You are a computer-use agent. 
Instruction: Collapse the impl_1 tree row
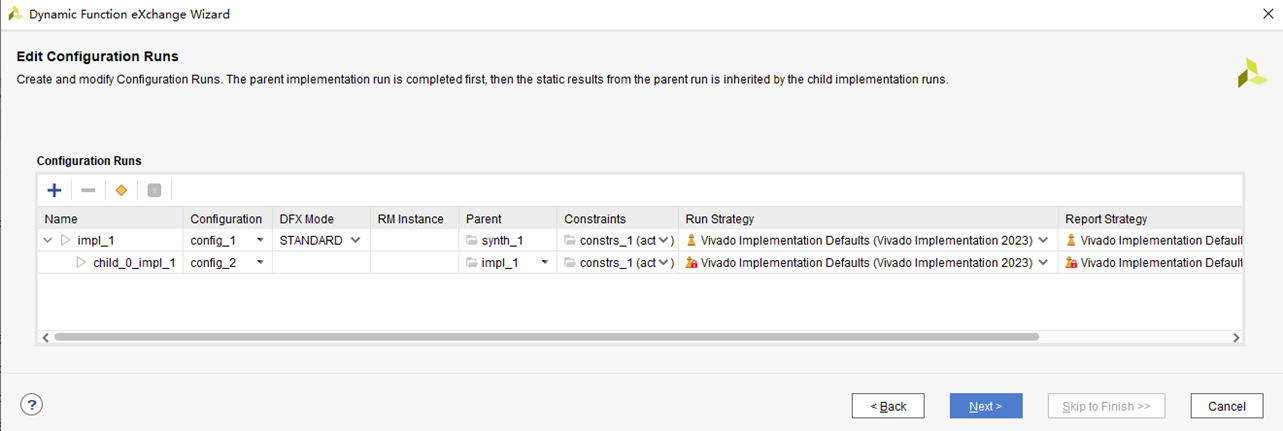click(48, 240)
